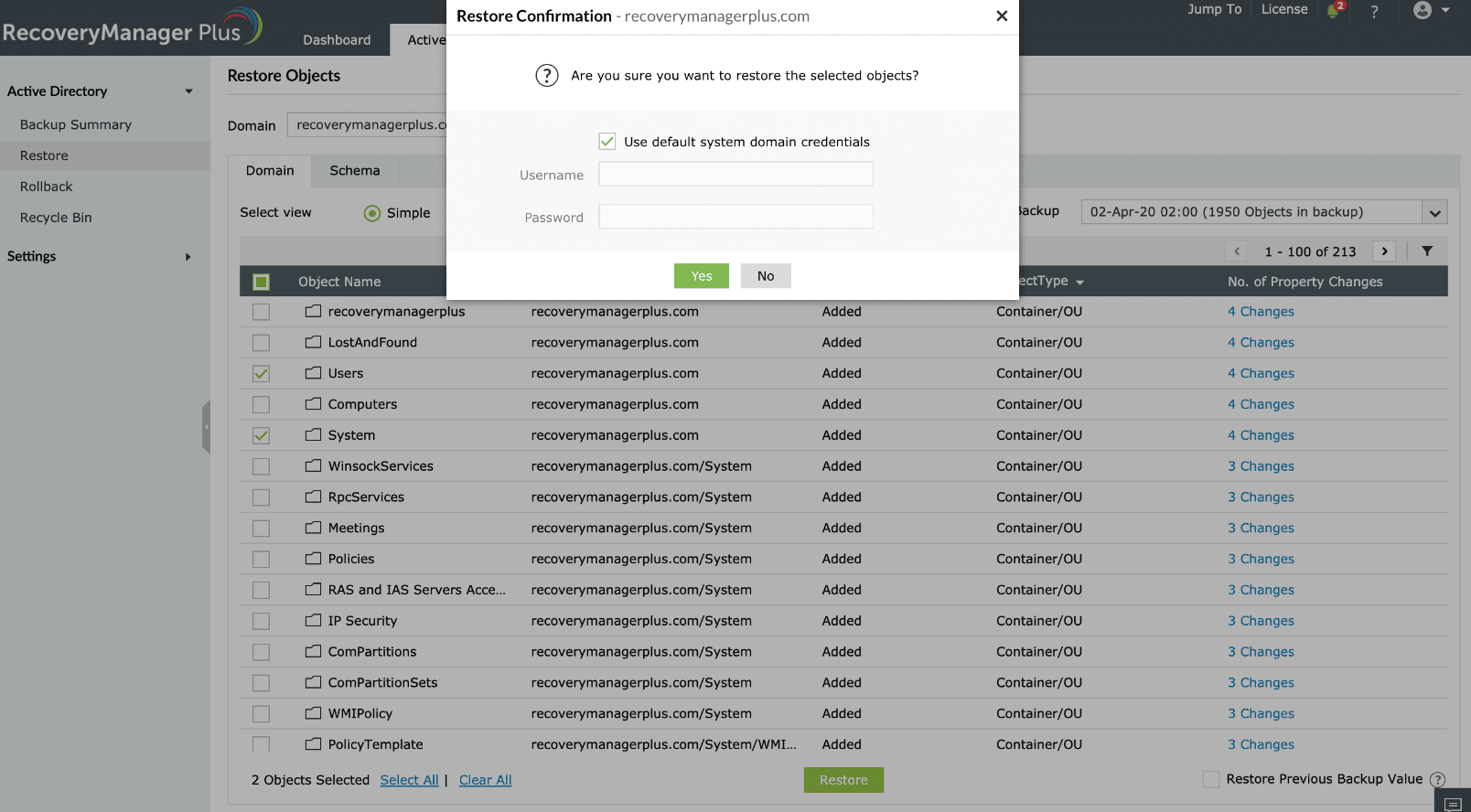Click the folder icon for Computers
1471x812 pixels.
(313, 404)
